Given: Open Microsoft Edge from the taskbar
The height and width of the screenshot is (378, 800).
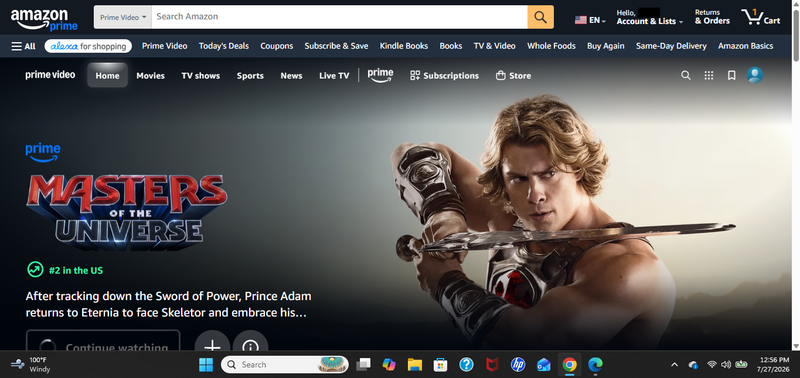Looking at the screenshot, I should tap(595, 364).
